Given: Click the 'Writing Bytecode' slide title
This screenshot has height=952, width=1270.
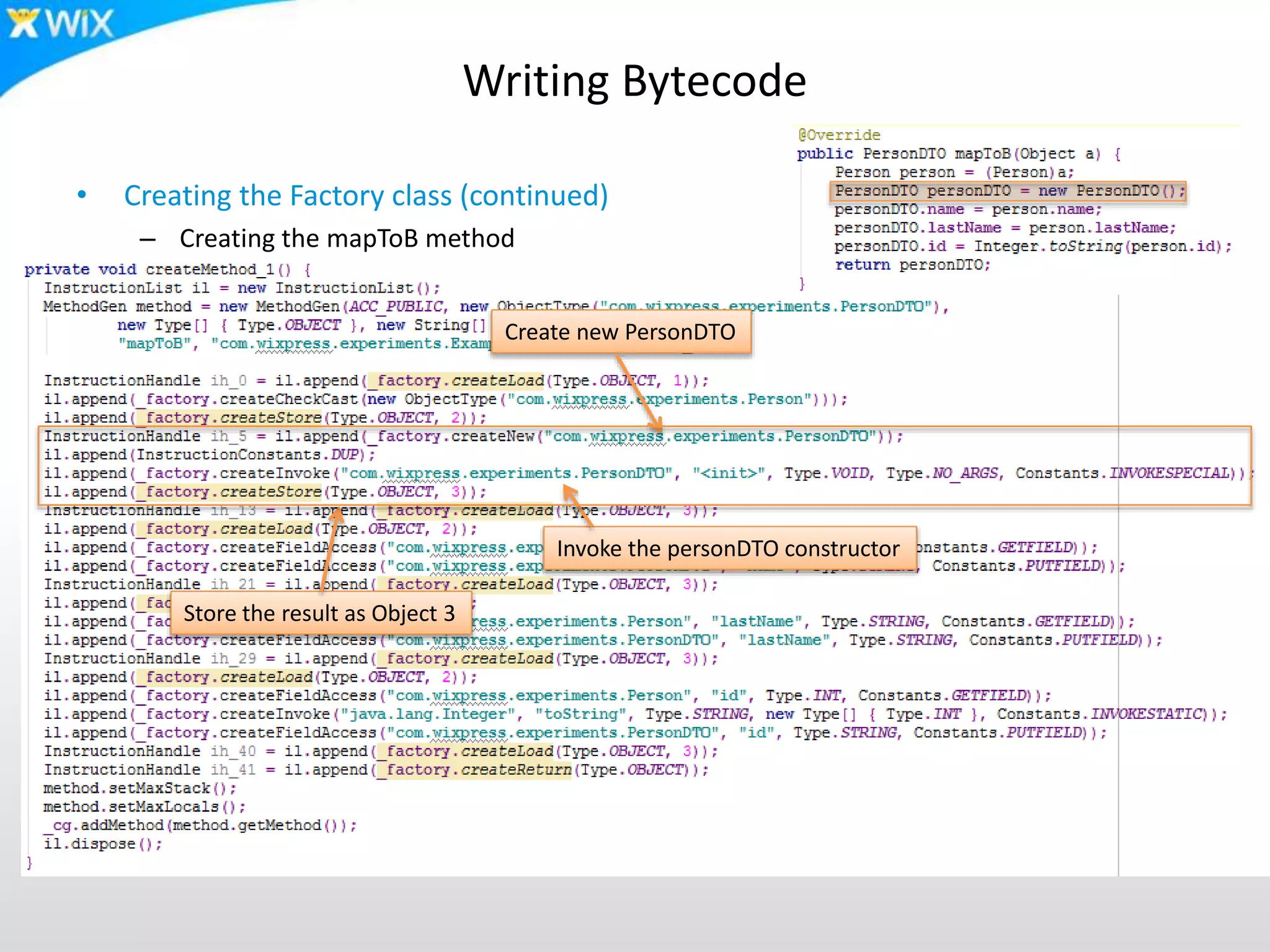Looking at the screenshot, I should pos(634,81).
